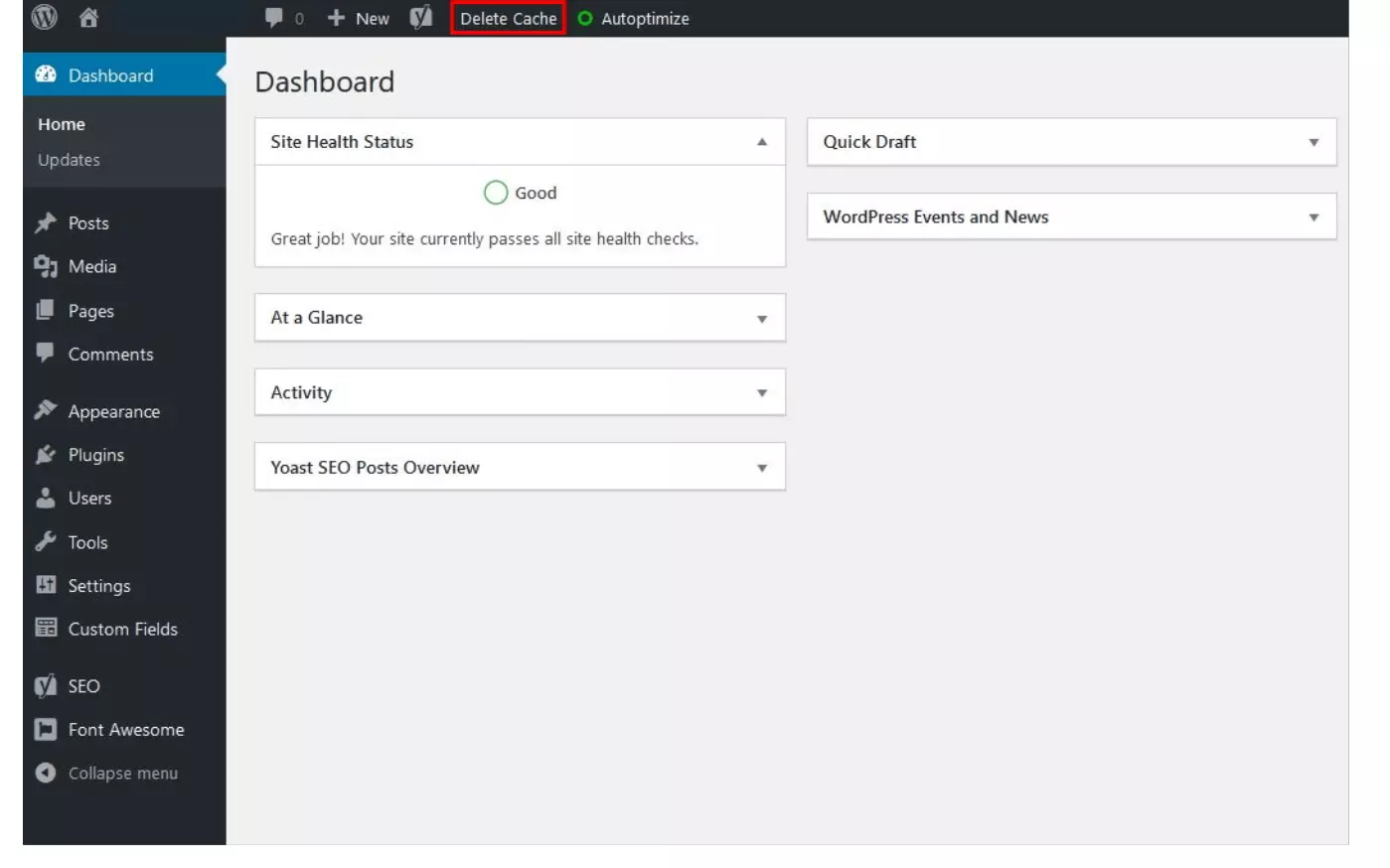Click the Plugins plug icon
The width and height of the screenshot is (1390, 868).
click(46, 454)
